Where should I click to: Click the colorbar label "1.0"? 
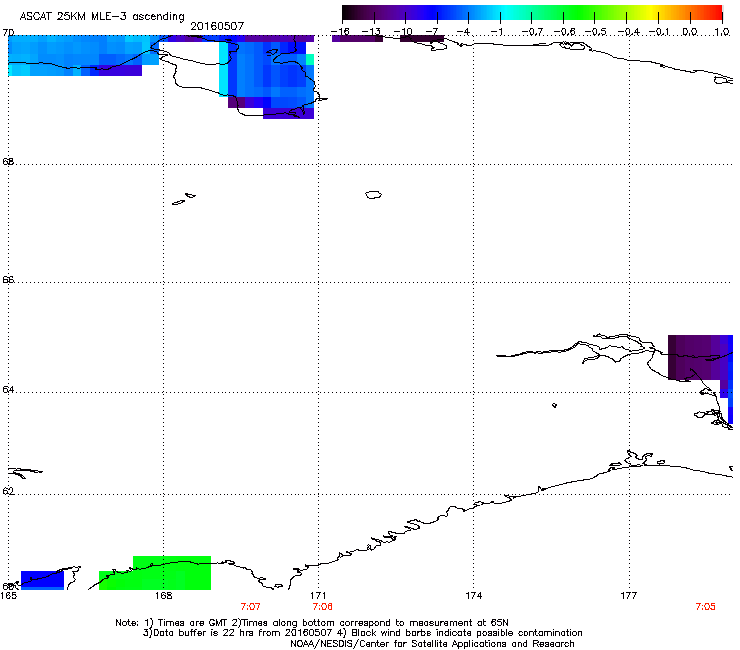pos(722,32)
